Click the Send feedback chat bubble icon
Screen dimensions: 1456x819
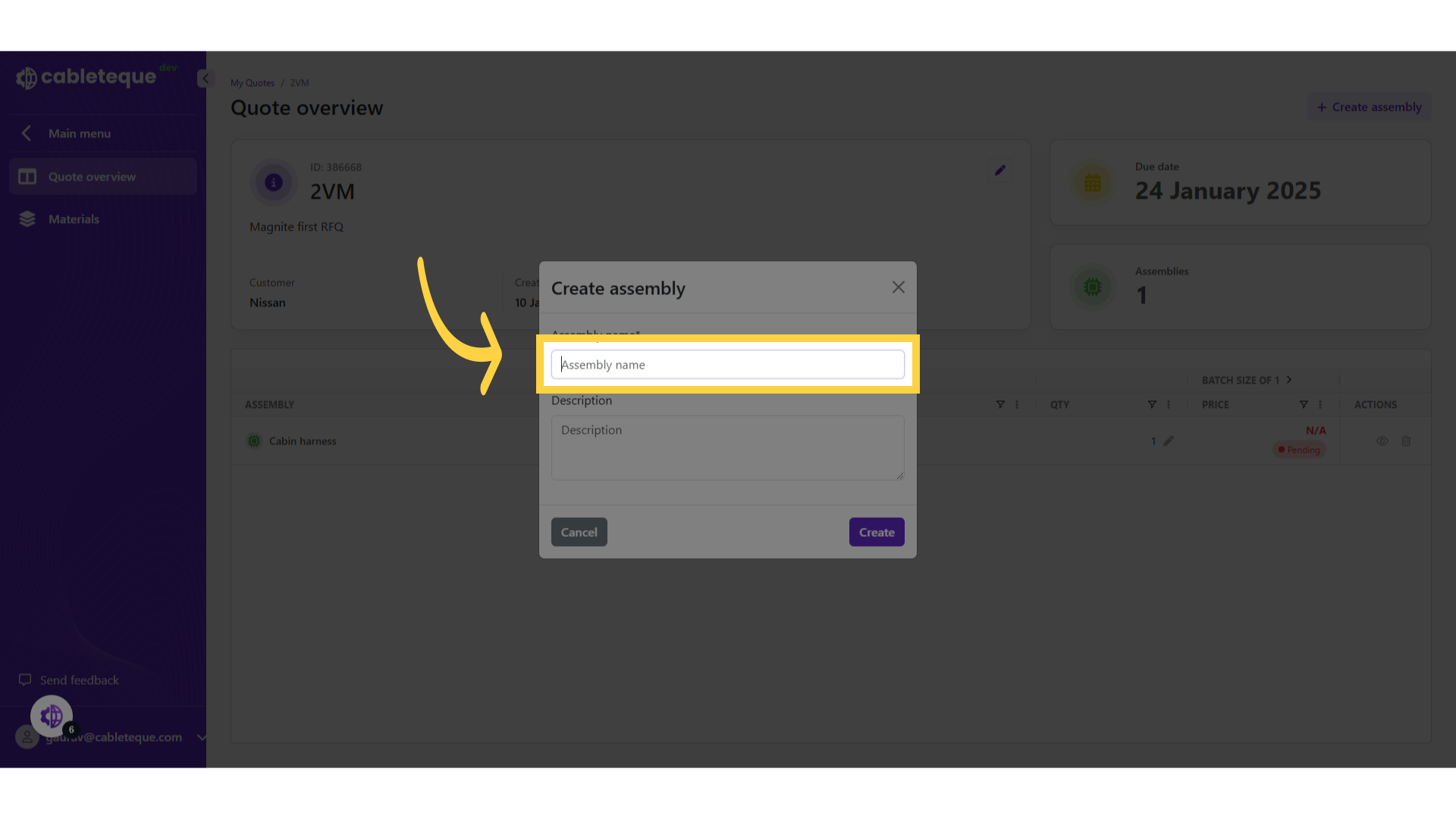point(25,679)
